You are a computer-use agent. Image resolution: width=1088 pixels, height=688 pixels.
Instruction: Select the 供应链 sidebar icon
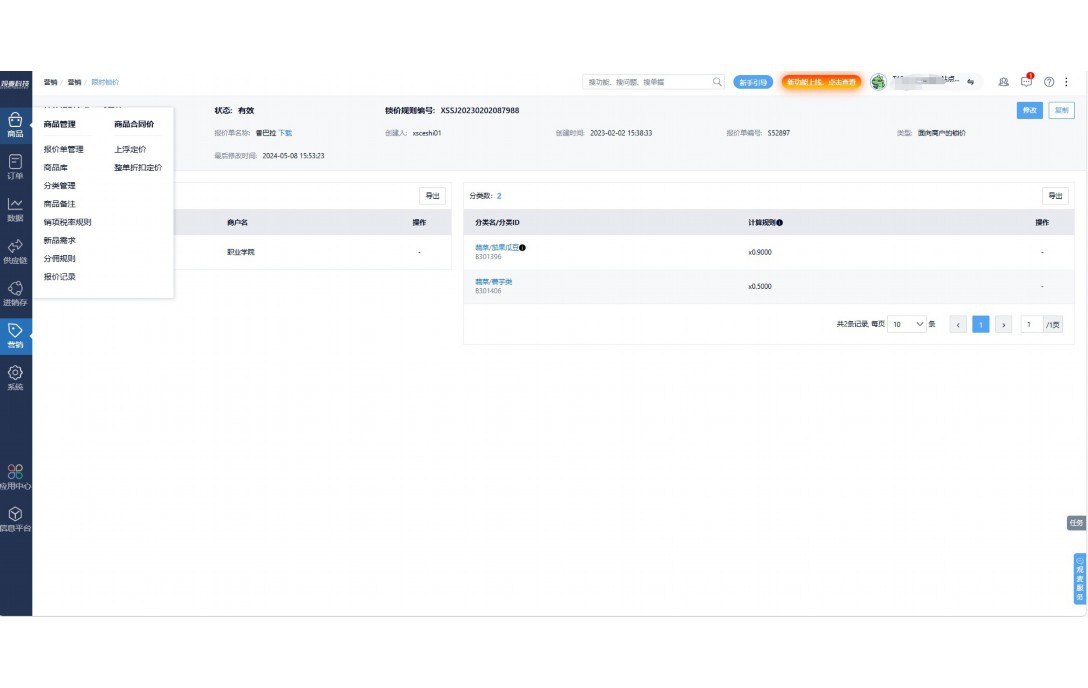15,250
